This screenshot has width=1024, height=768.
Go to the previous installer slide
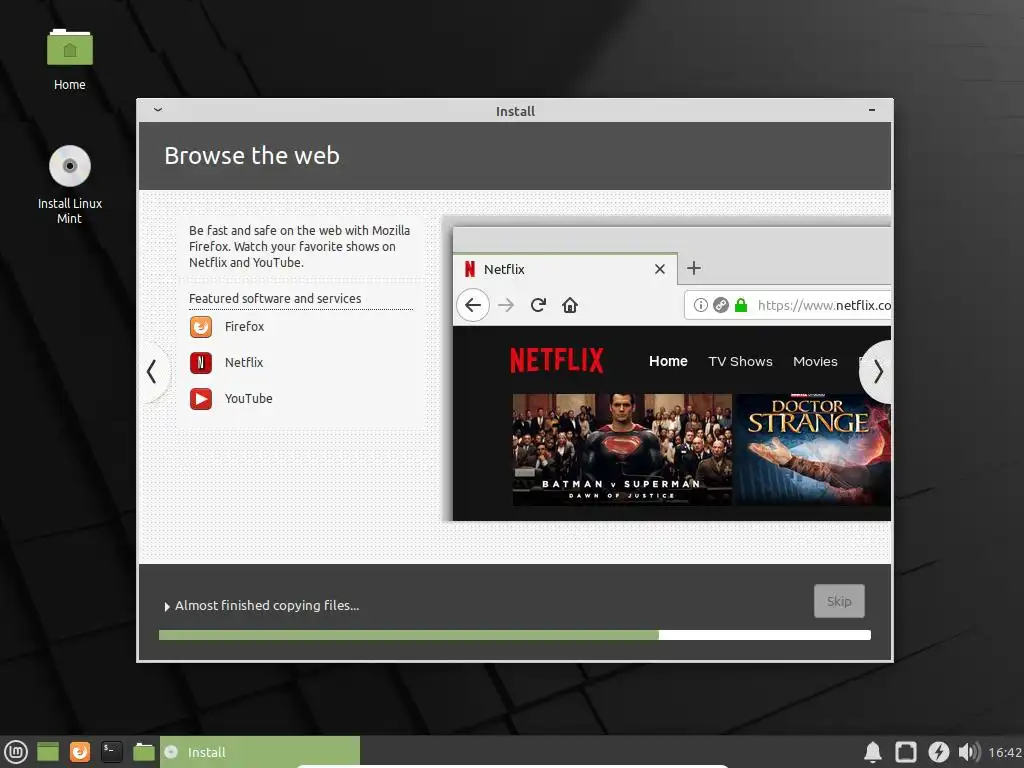152,372
